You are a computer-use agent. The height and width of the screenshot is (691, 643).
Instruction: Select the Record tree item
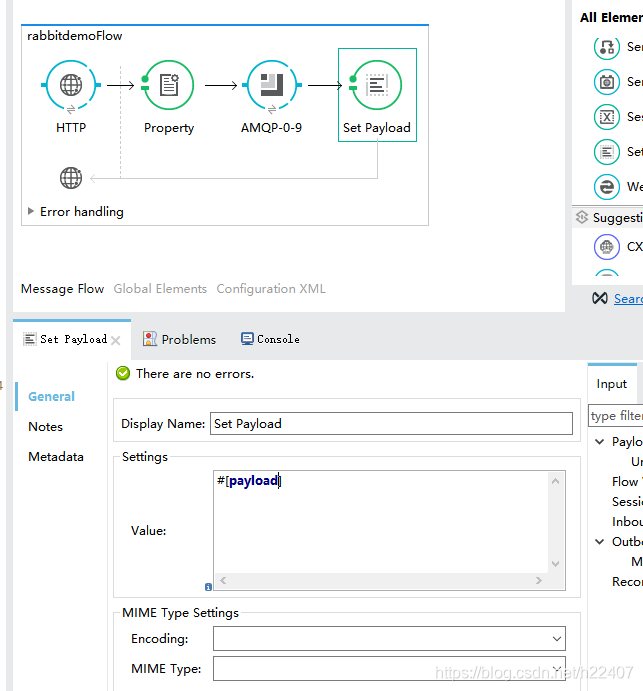click(x=628, y=582)
